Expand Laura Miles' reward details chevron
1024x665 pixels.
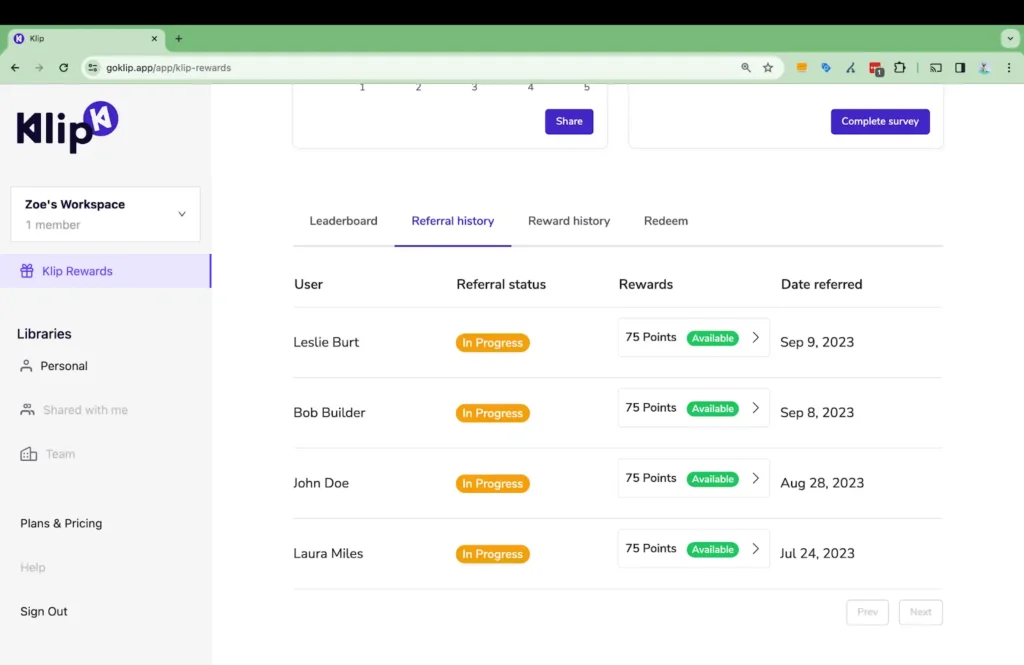755,549
